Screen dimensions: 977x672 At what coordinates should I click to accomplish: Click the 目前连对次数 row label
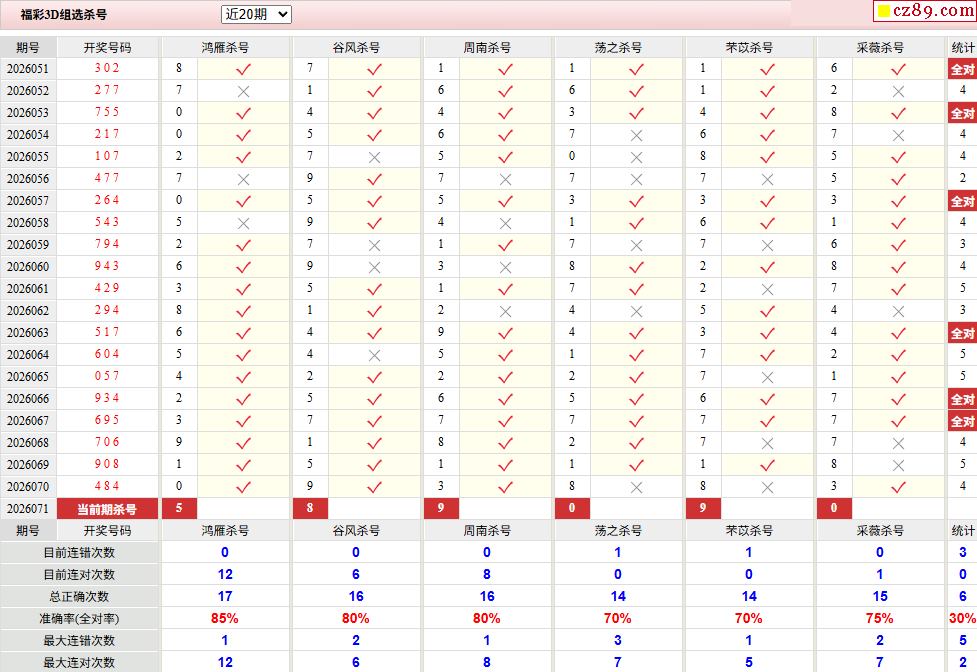(79, 574)
